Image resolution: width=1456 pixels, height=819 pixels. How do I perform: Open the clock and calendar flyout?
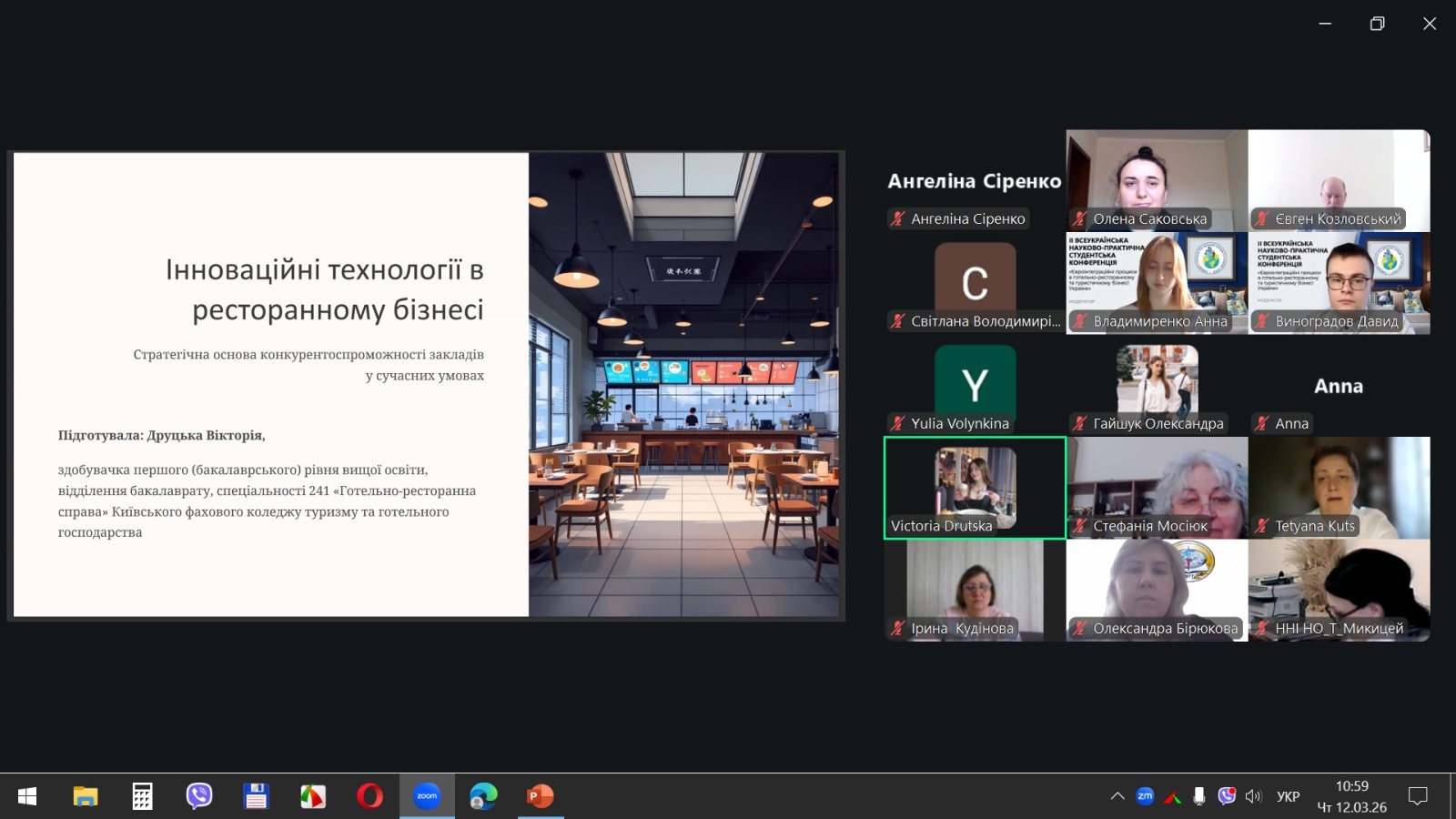1351,796
